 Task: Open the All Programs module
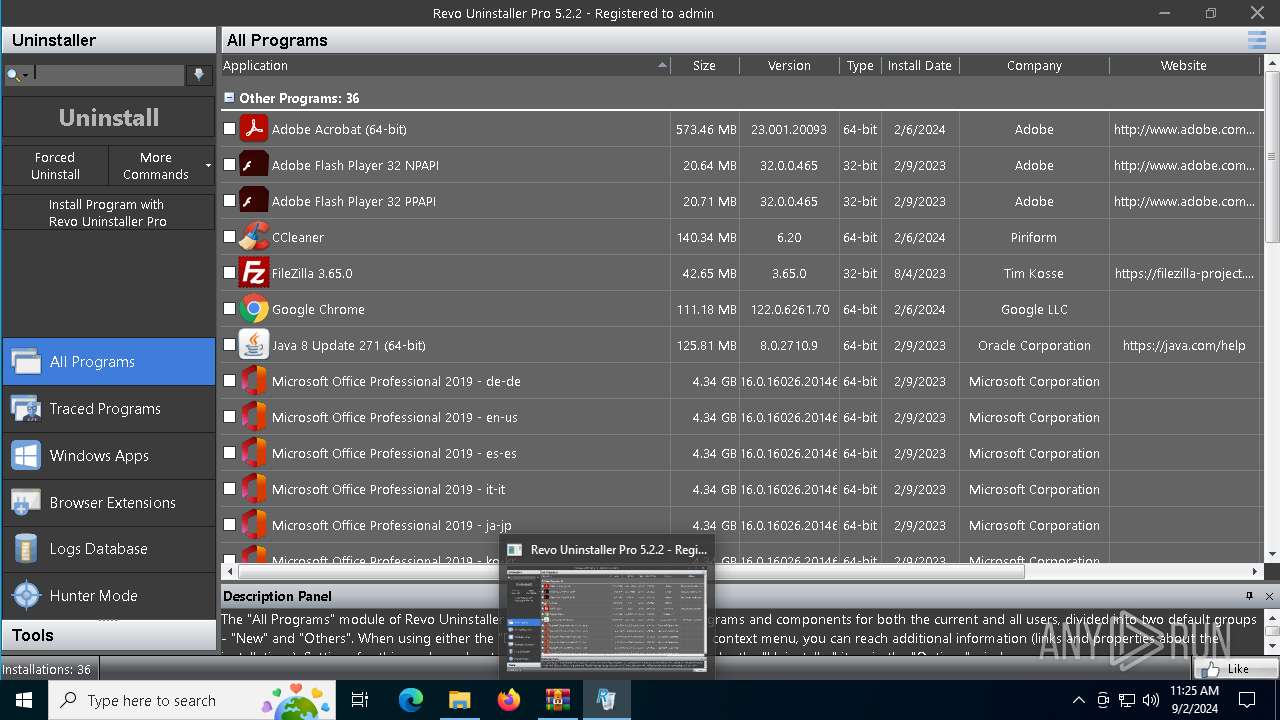[x=108, y=362]
